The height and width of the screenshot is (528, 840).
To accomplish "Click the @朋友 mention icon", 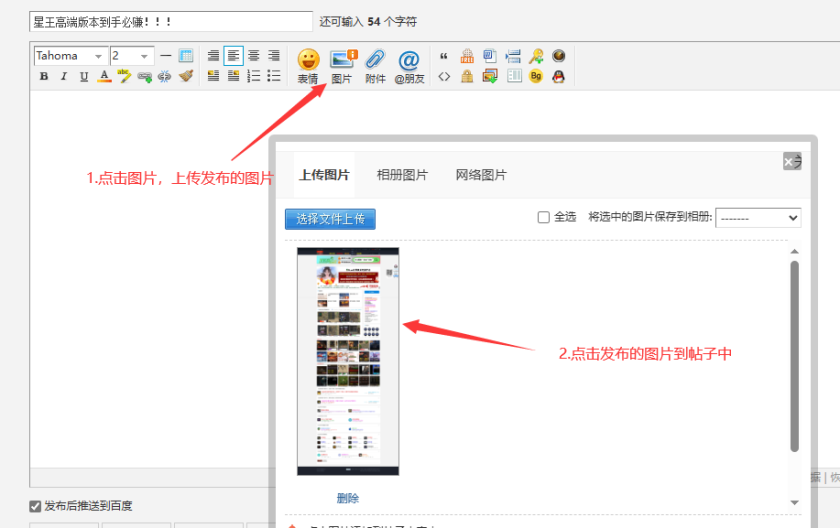I will (x=409, y=66).
